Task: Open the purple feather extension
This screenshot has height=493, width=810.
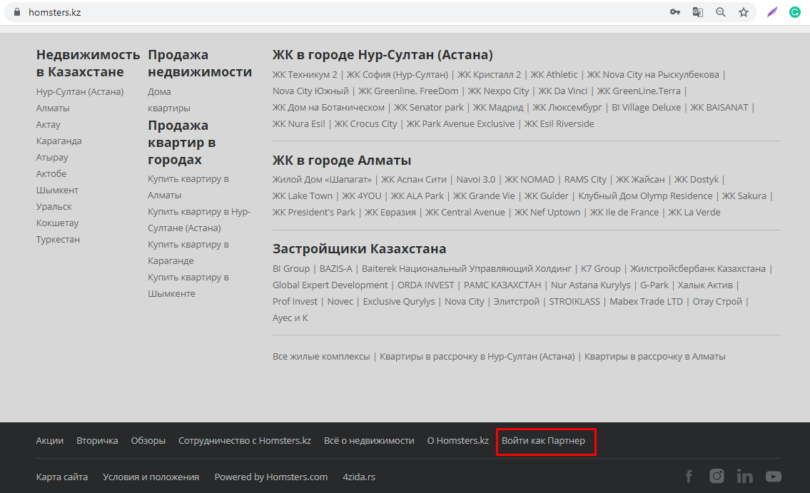Action: (x=771, y=12)
